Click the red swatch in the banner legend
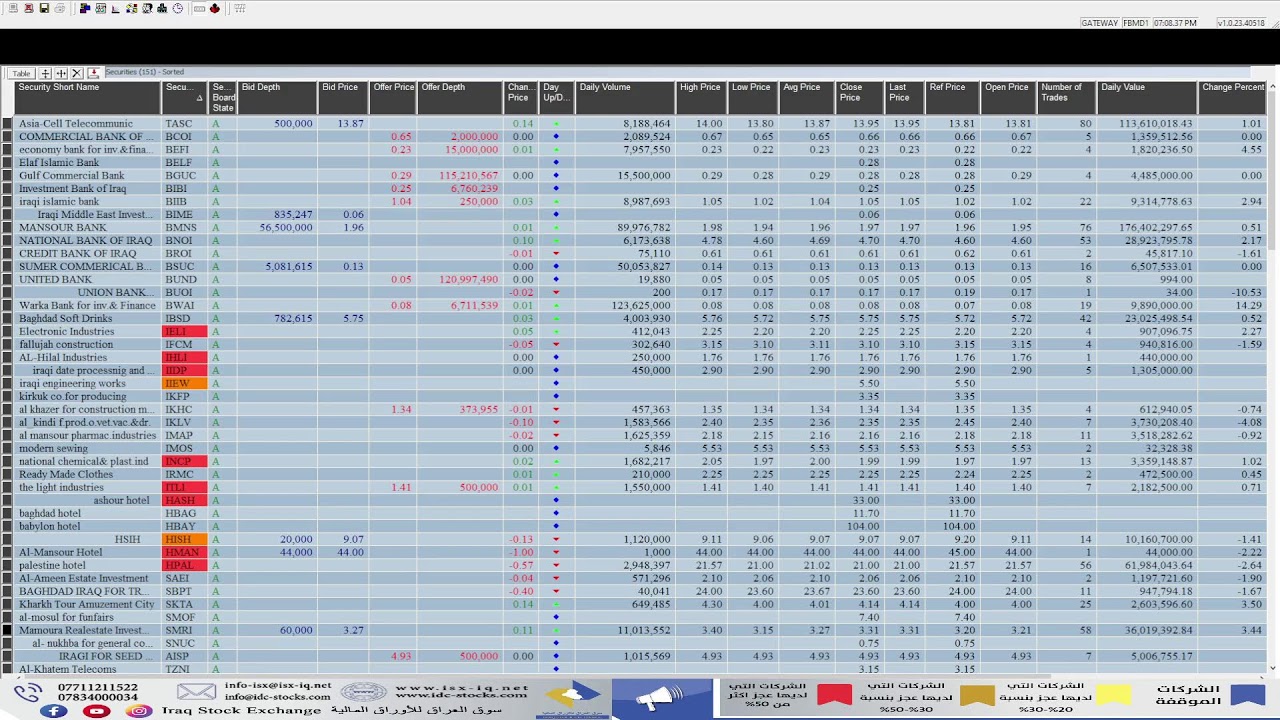This screenshot has width=1280, height=720. click(x=834, y=694)
